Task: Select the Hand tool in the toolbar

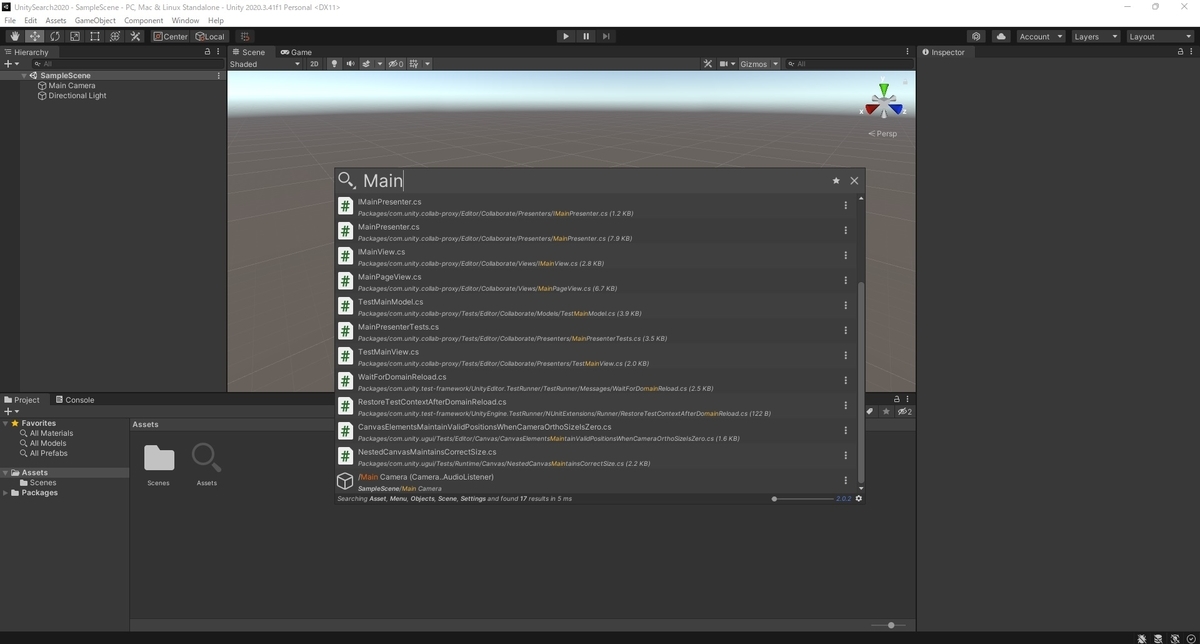Action: 14,36
